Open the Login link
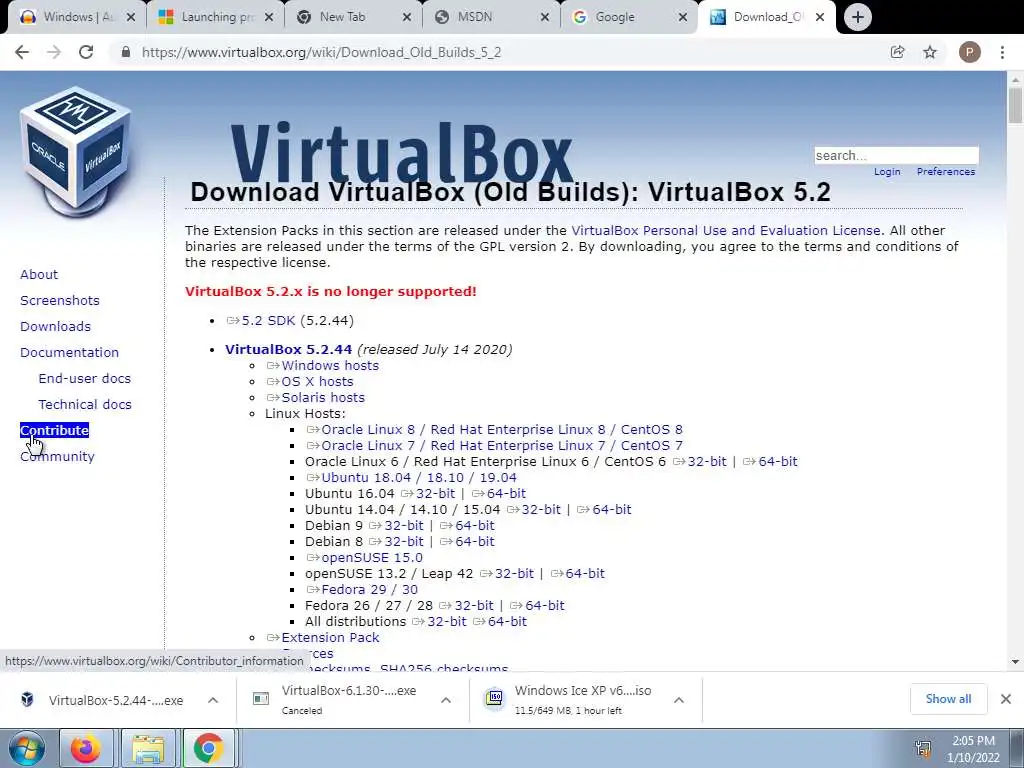 (x=887, y=172)
